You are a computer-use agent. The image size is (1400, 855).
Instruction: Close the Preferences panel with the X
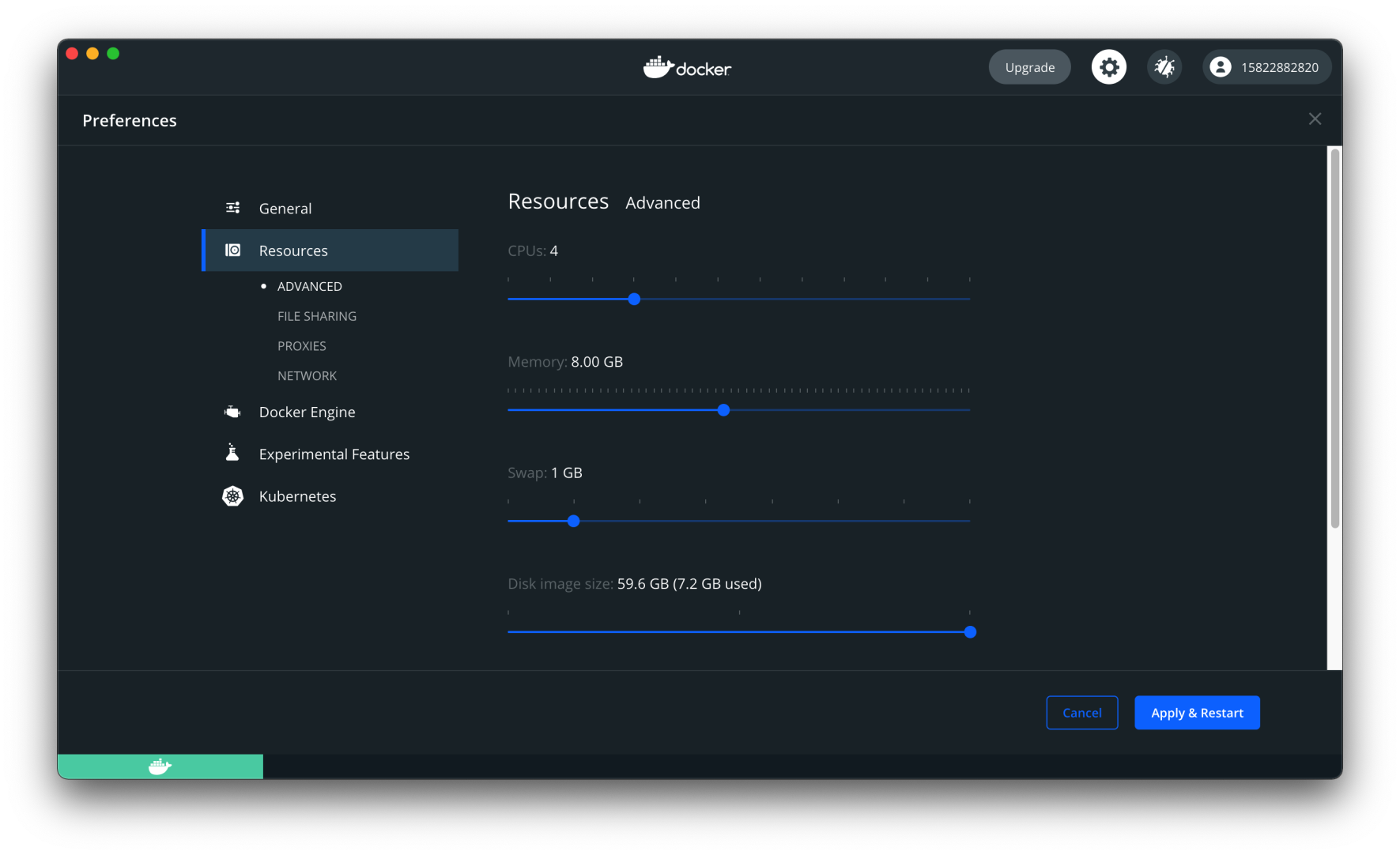[1315, 119]
